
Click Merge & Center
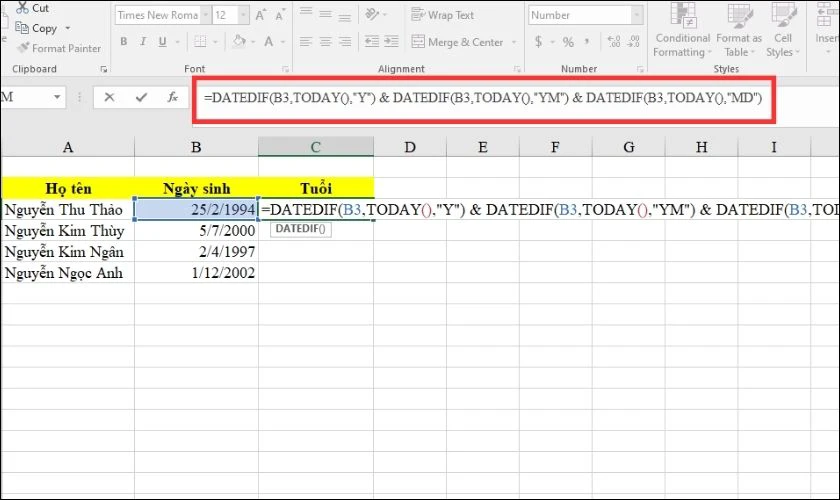[x=458, y=42]
